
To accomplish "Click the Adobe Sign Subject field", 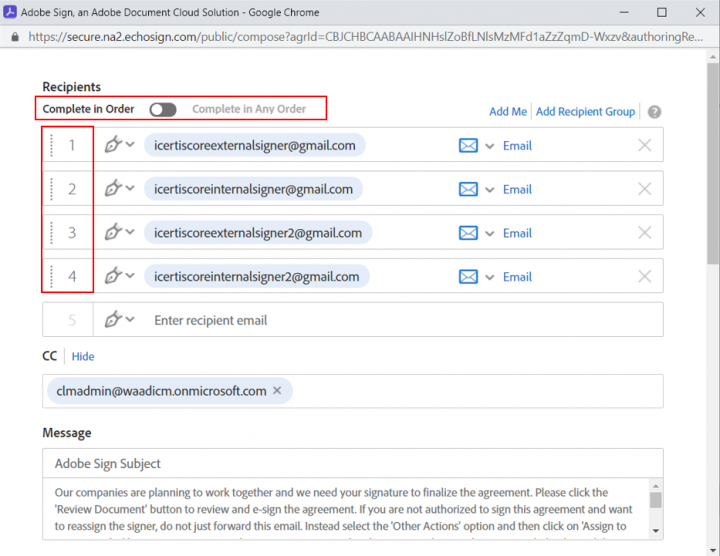I will point(350,464).
